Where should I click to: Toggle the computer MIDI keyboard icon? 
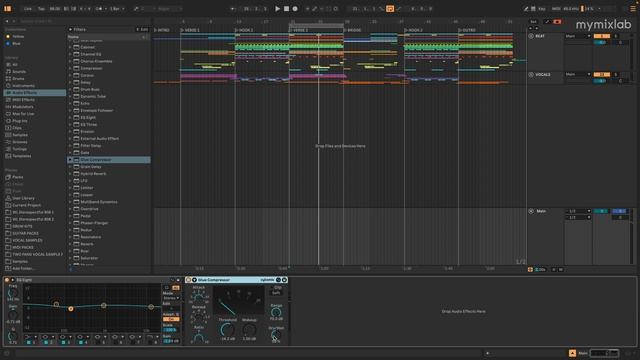(533, 9)
